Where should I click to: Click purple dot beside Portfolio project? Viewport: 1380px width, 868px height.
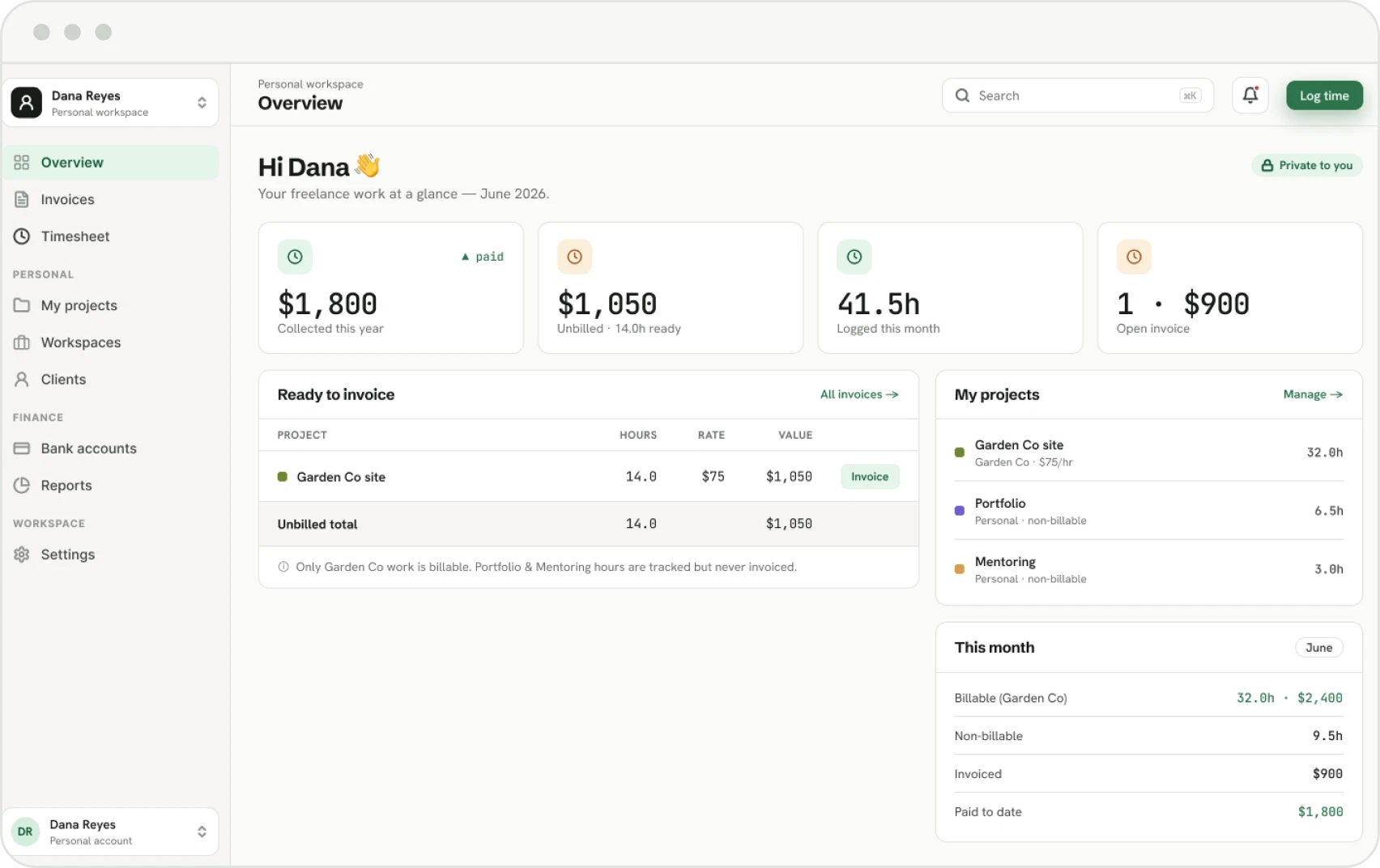pyautogui.click(x=960, y=511)
